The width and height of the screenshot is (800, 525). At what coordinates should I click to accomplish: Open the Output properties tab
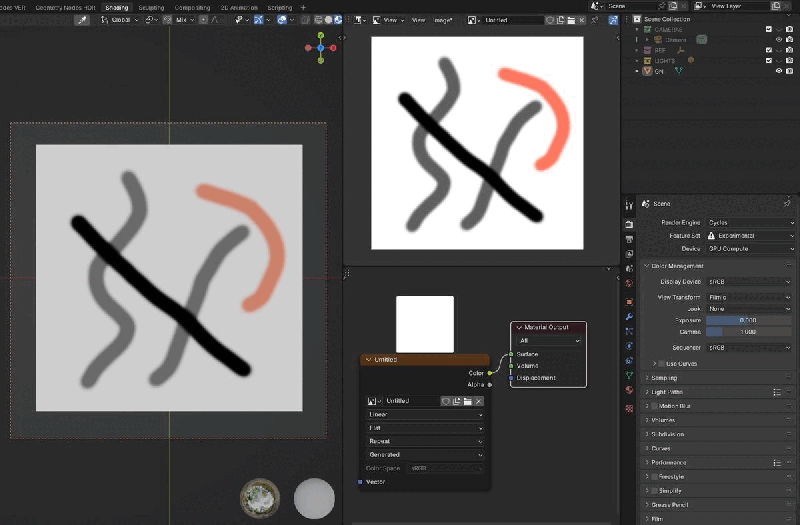pos(629,239)
